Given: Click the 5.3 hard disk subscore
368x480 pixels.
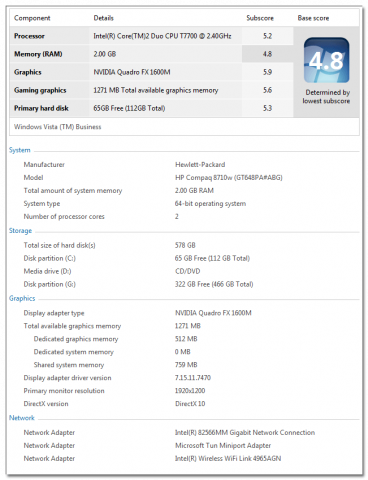Looking at the screenshot, I should pyautogui.click(x=267, y=108).
